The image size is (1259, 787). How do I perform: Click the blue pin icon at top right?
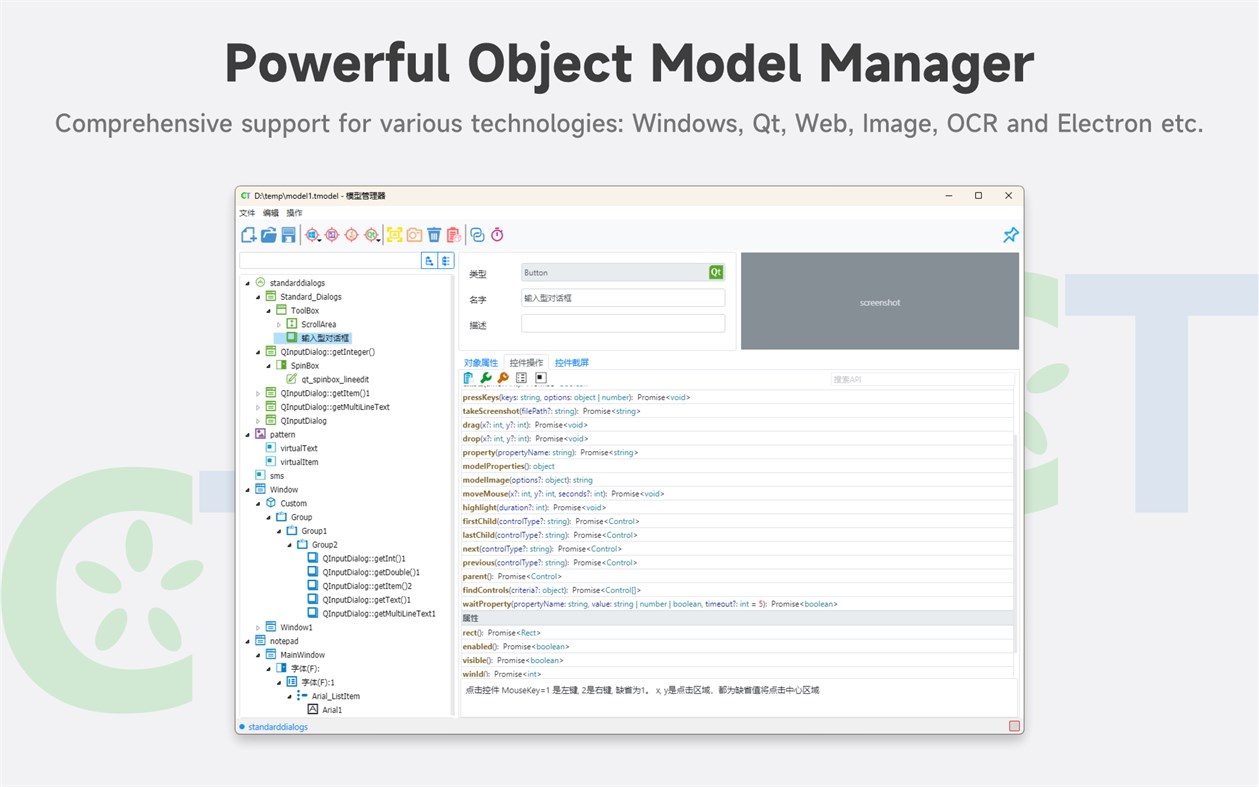click(x=1011, y=235)
